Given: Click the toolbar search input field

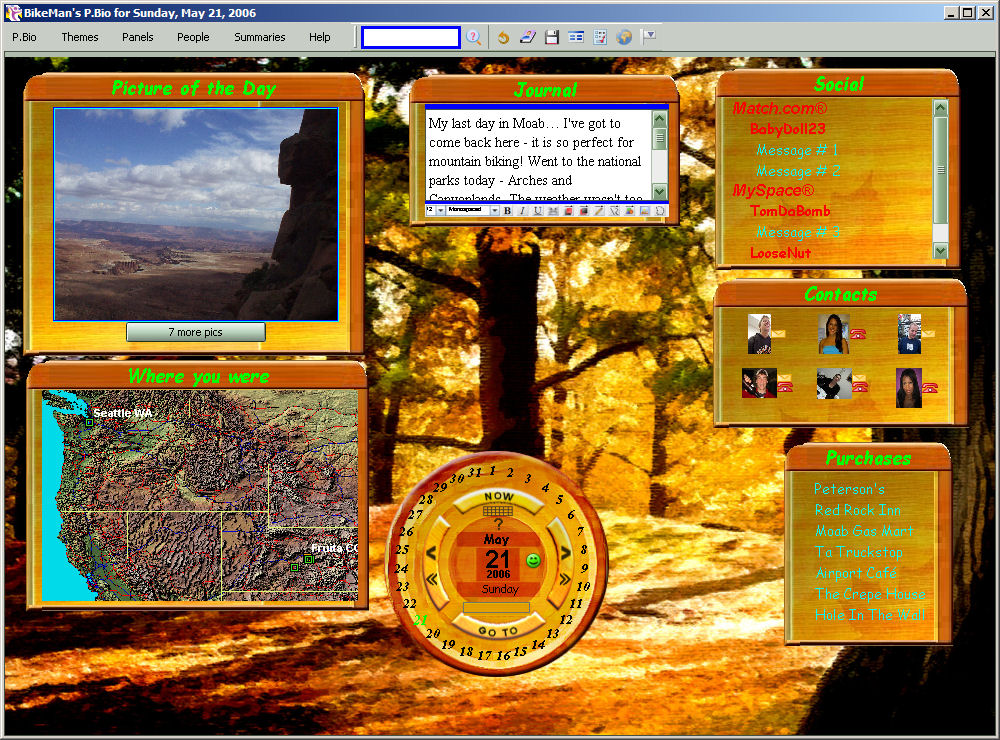Looking at the screenshot, I should [410, 37].
